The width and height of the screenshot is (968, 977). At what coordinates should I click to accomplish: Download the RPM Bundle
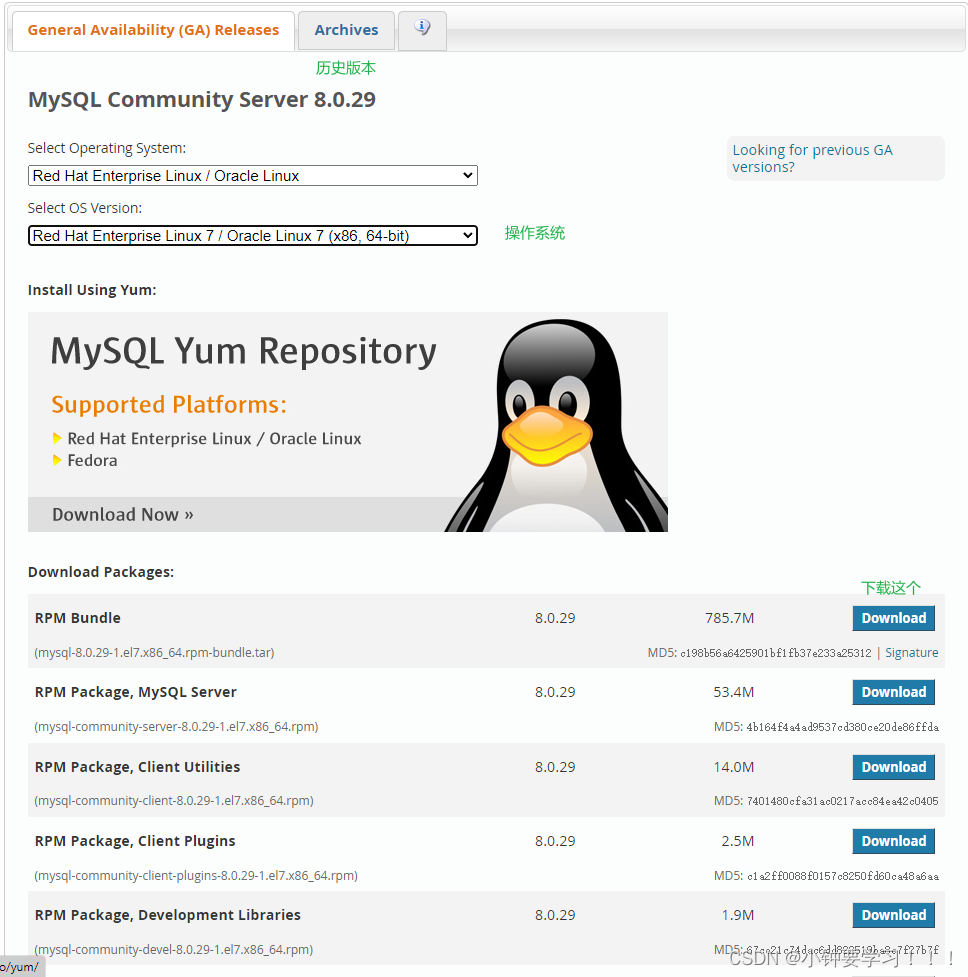pos(893,618)
